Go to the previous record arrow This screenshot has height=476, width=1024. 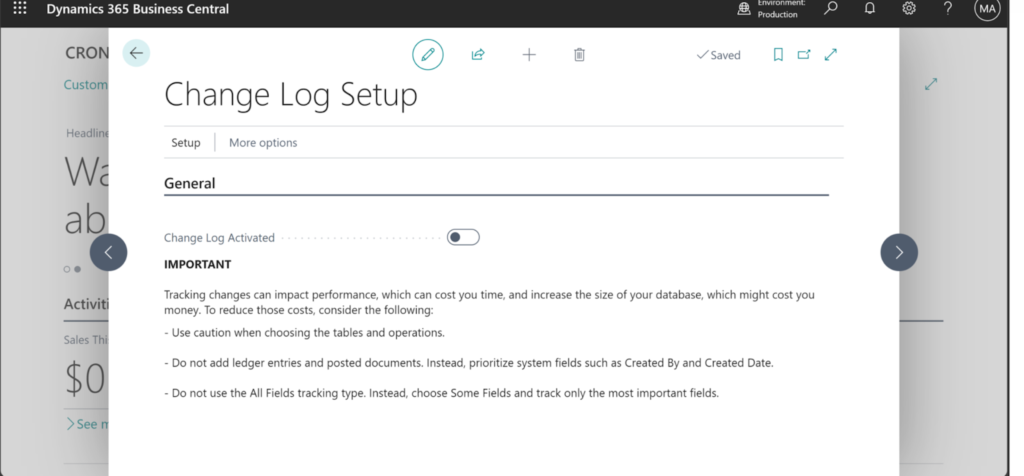pyautogui.click(x=108, y=252)
